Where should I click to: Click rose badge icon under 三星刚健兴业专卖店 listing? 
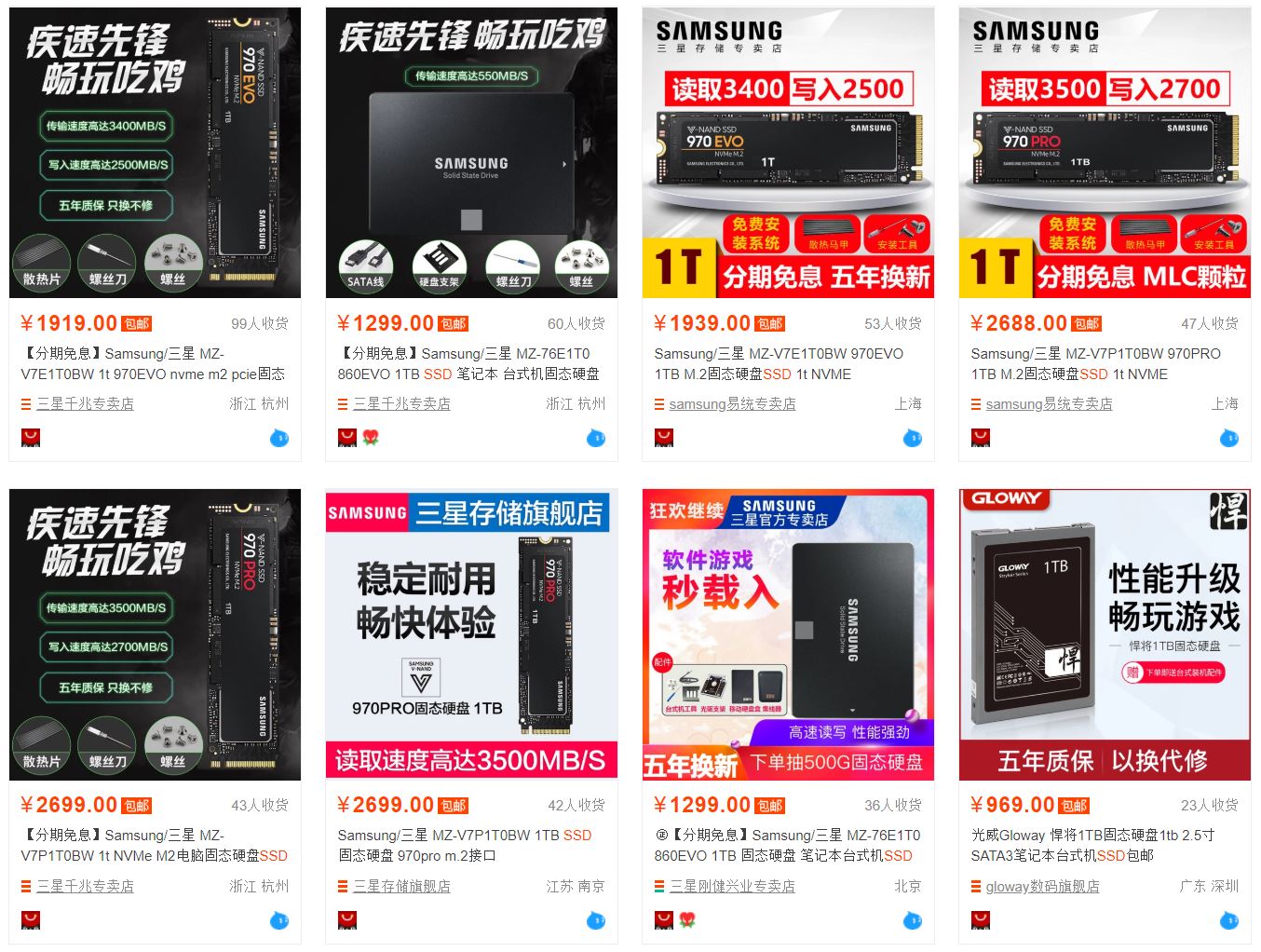click(687, 919)
